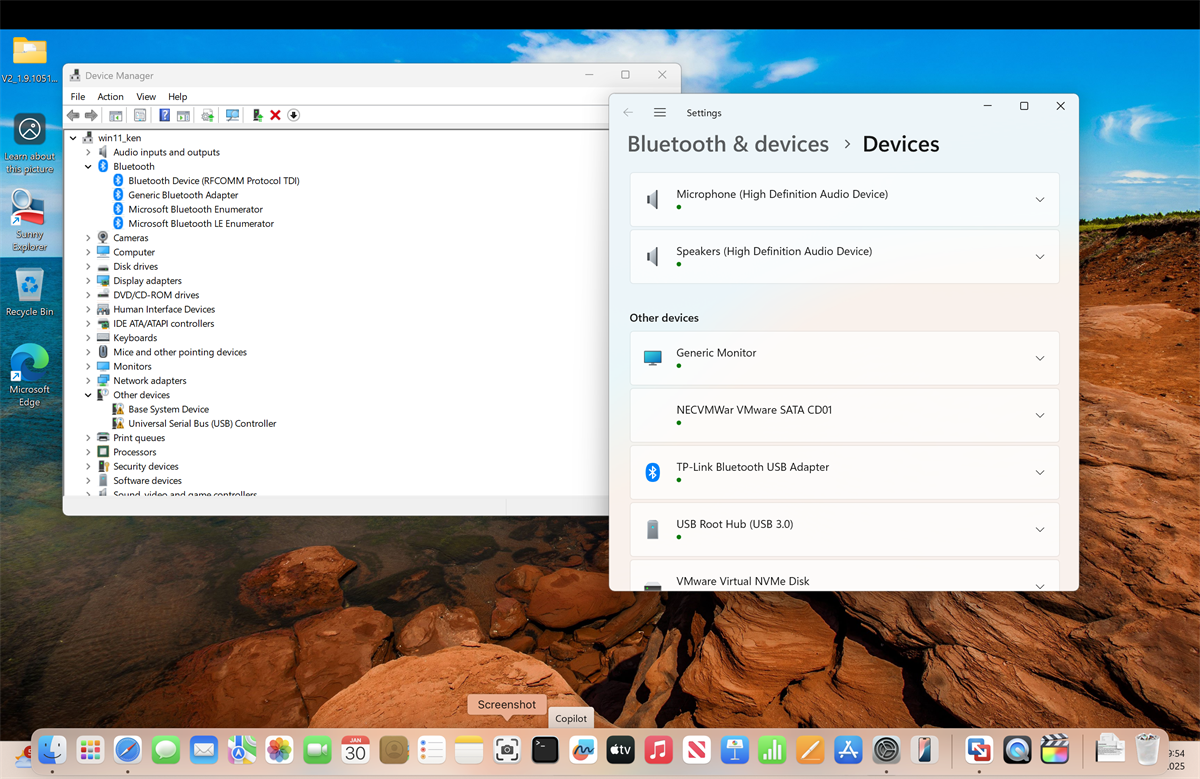Open the Screenshot app in the dock
1200x779 pixels.
(x=507, y=749)
